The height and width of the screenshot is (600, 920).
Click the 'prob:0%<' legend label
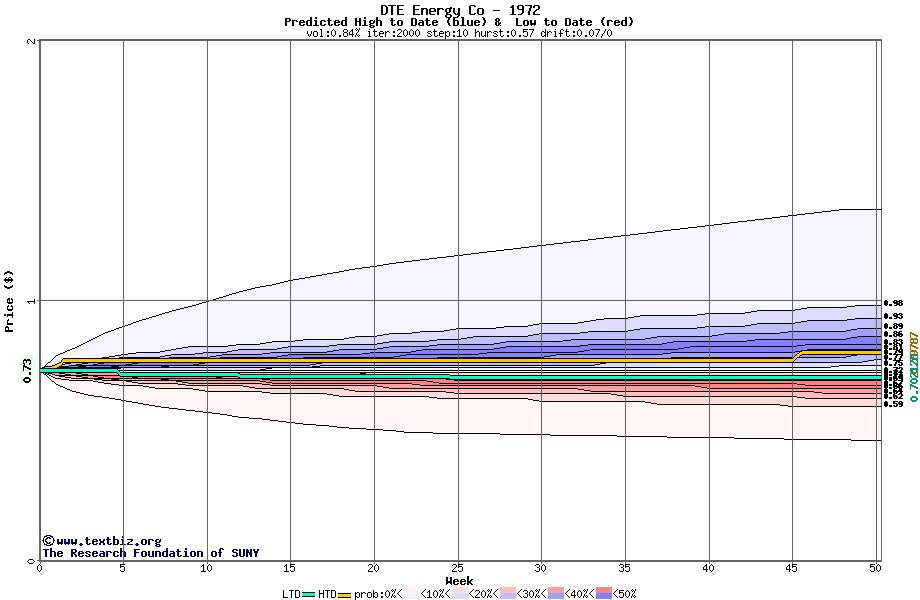[378, 594]
